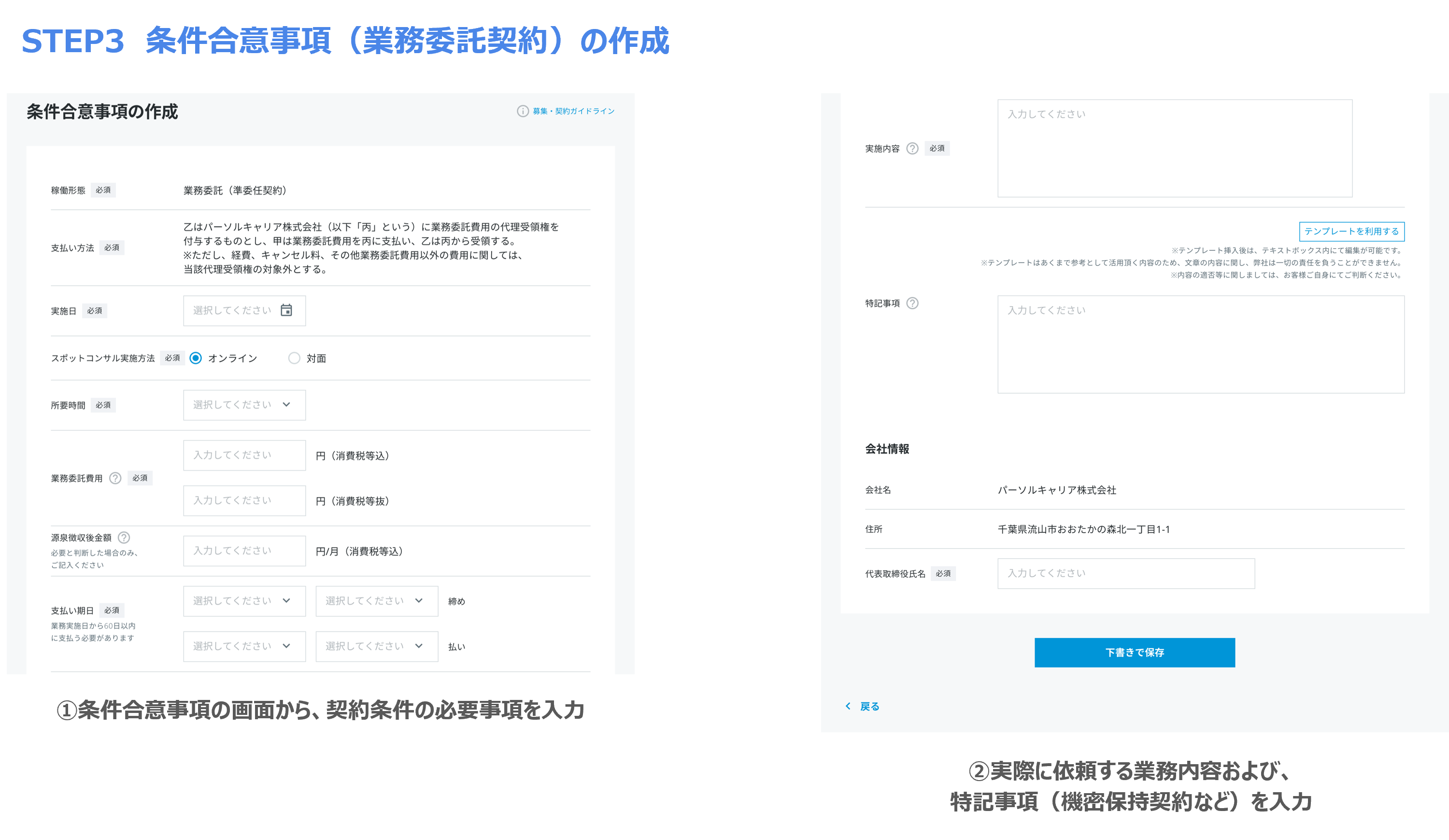Open the dropdown just before 払い label

click(377, 646)
